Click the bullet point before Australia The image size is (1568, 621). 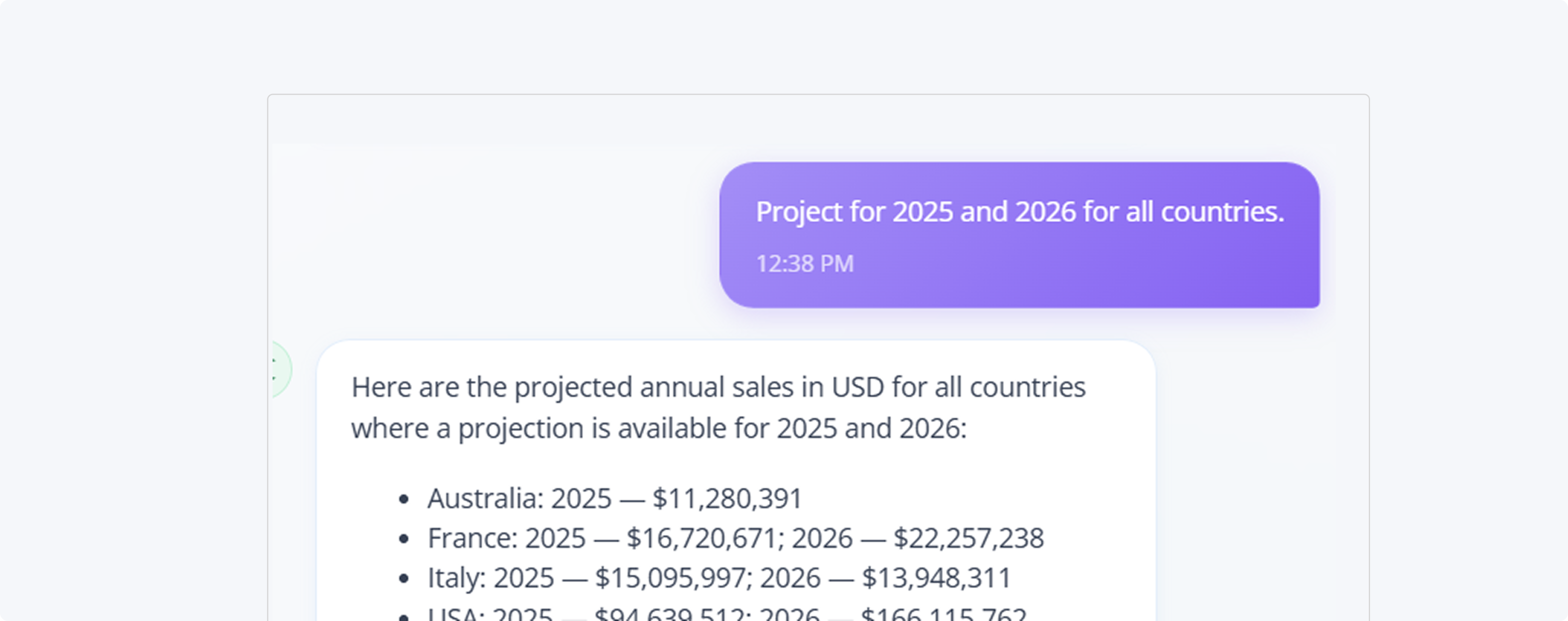403,499
